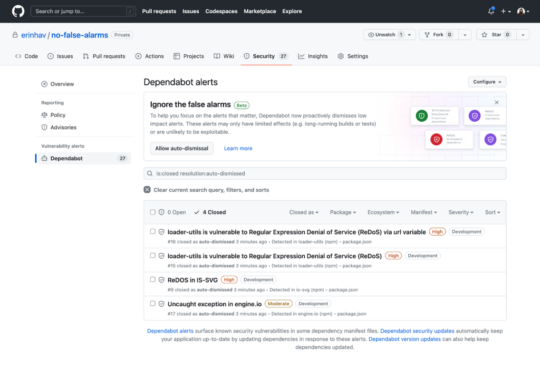Dismiss the Ignore the false alarms banner

point(497,102)
